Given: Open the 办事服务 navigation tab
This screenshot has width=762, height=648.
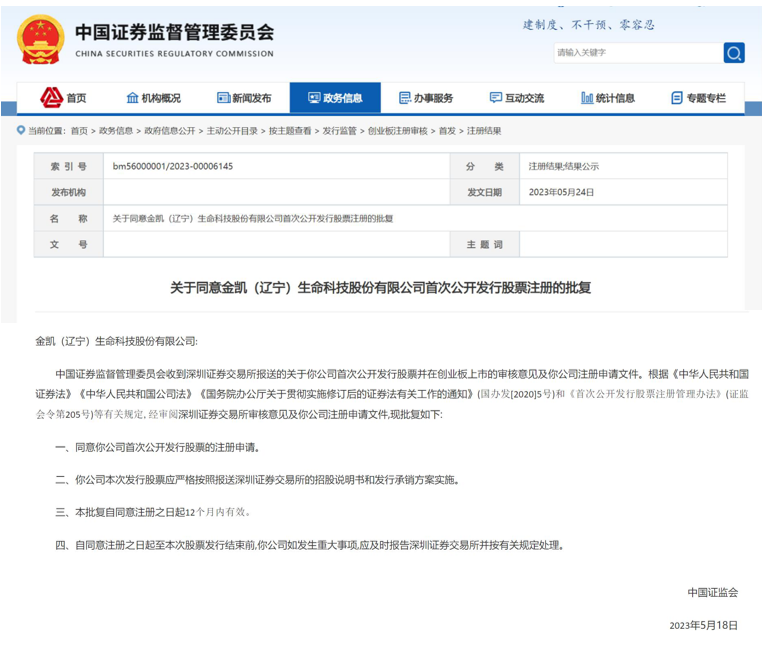Looking at the screenshot, I should (x=426, y=98).
